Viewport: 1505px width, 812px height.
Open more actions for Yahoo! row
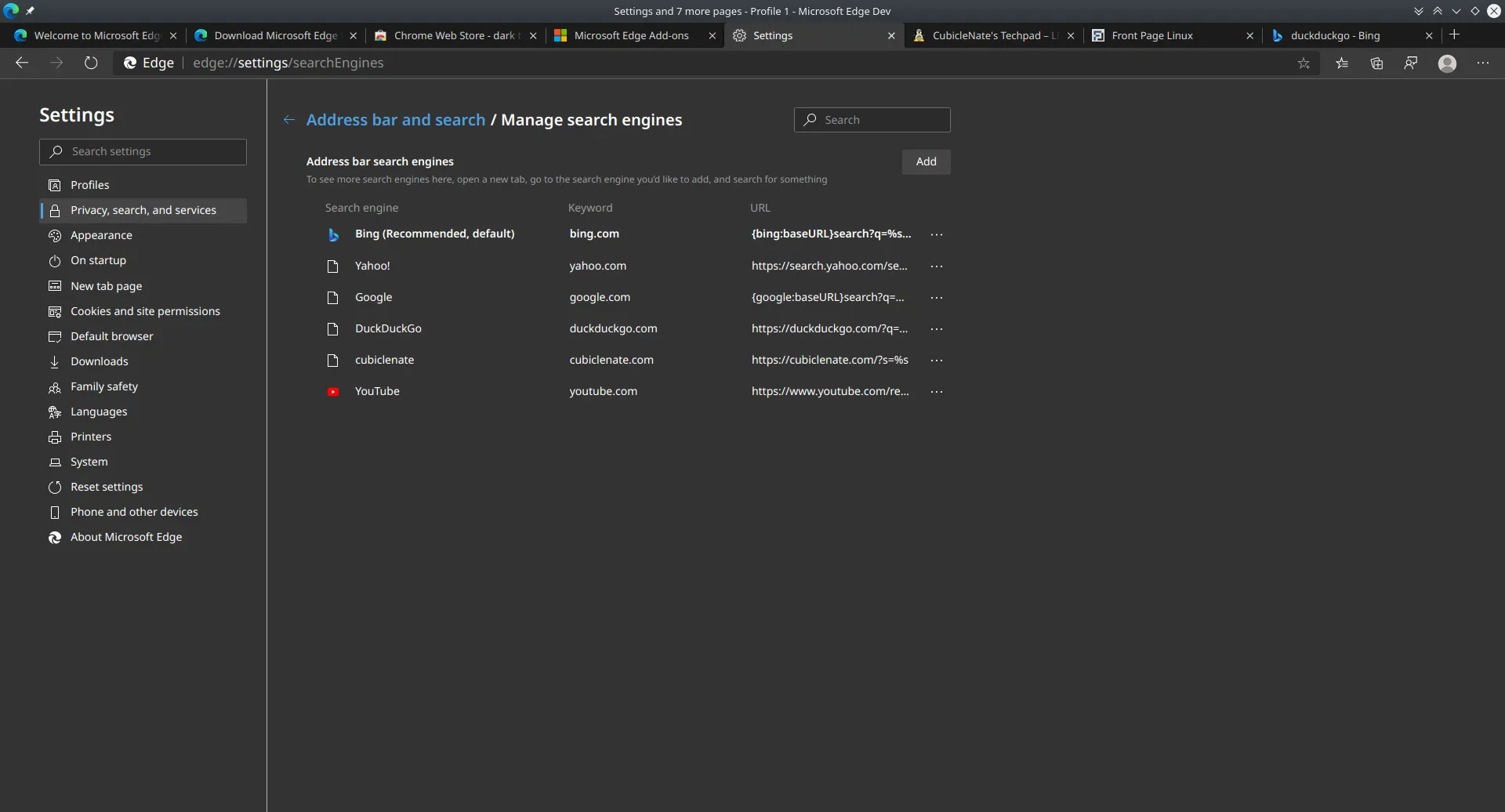point(936,266)
